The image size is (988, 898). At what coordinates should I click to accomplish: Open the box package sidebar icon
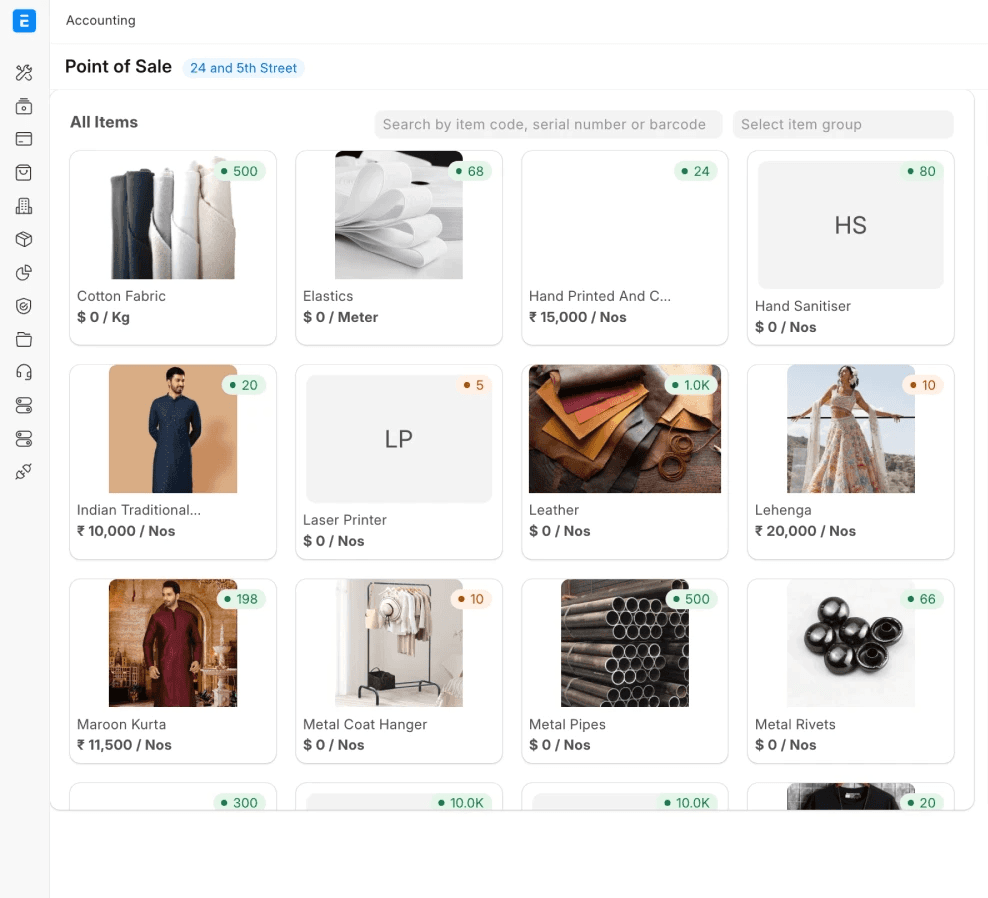(x=24, y=239)
